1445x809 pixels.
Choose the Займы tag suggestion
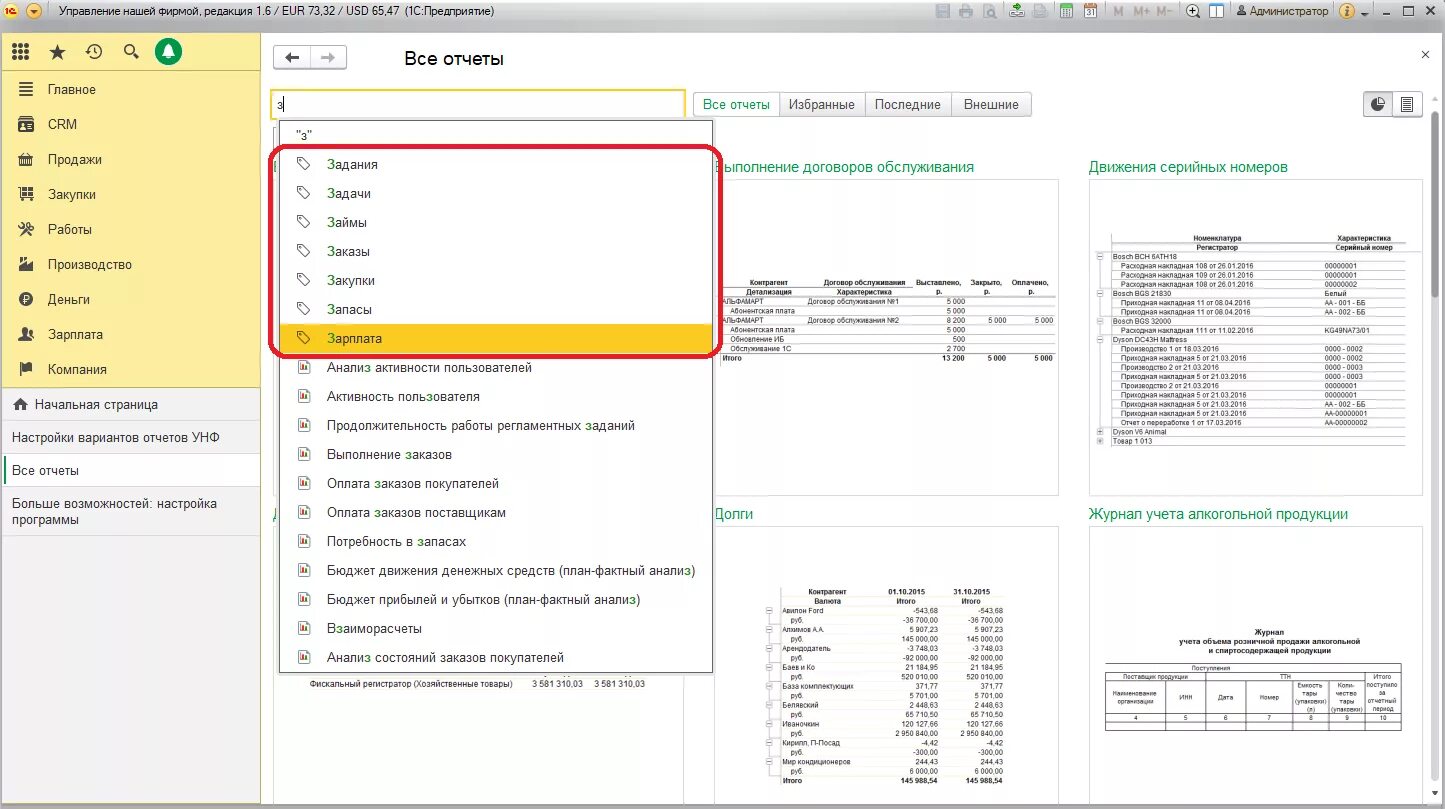(x=496, y=222)
